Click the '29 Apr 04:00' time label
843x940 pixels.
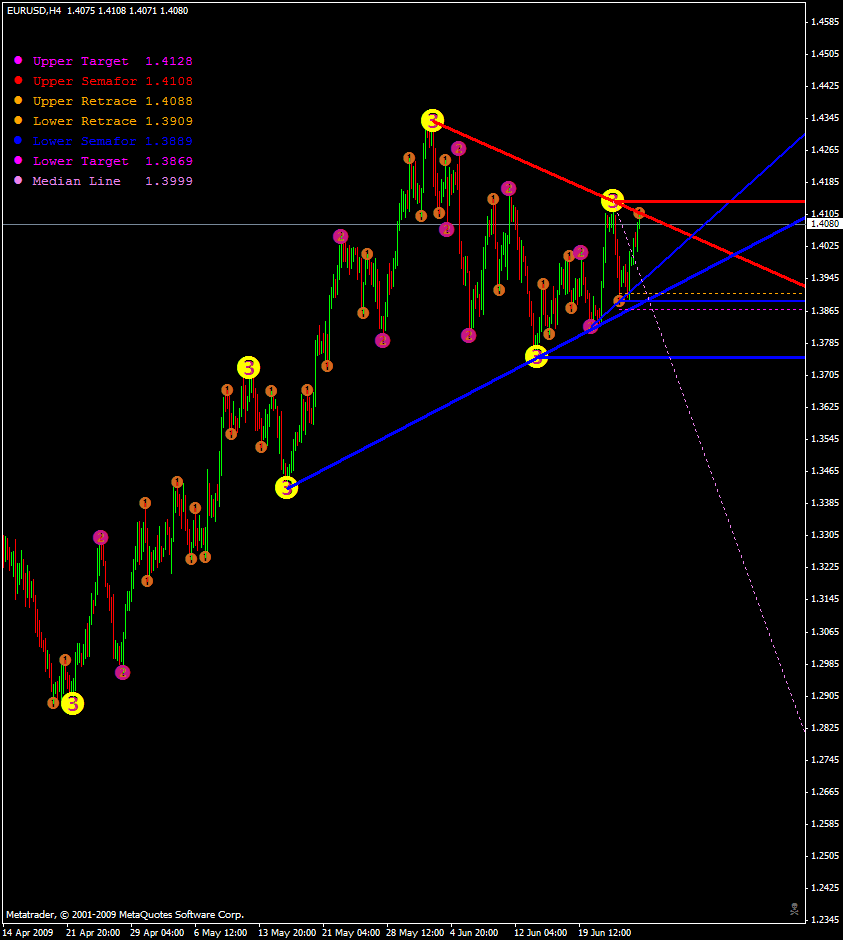(157, 933)
